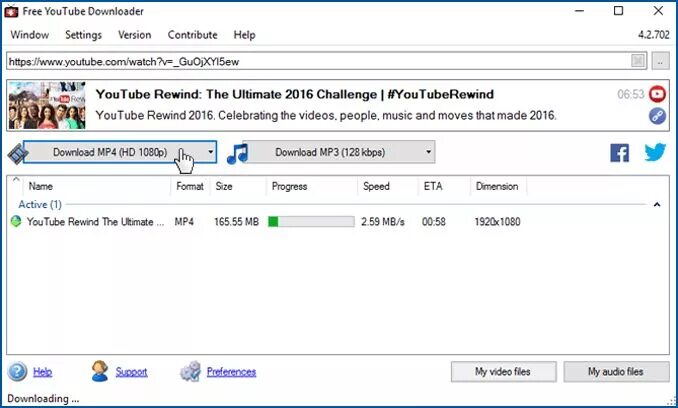
Task: Click the YouTube Rewind video thumbnail
Action: [x=47, y=105]
